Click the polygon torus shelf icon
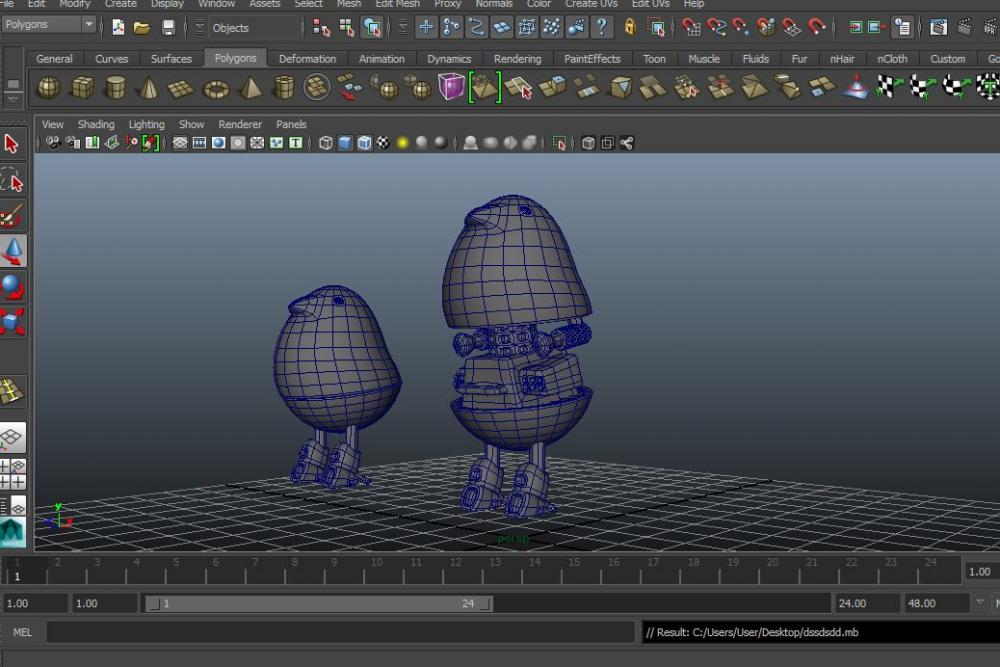This screenshot has width=1000, height=667. [x=216, y=88]
